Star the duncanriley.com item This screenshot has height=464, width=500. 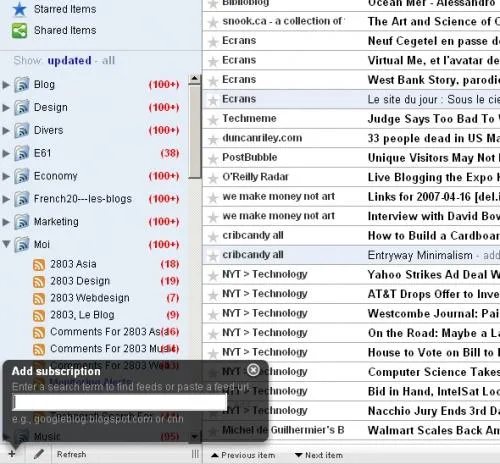[213, 139]
